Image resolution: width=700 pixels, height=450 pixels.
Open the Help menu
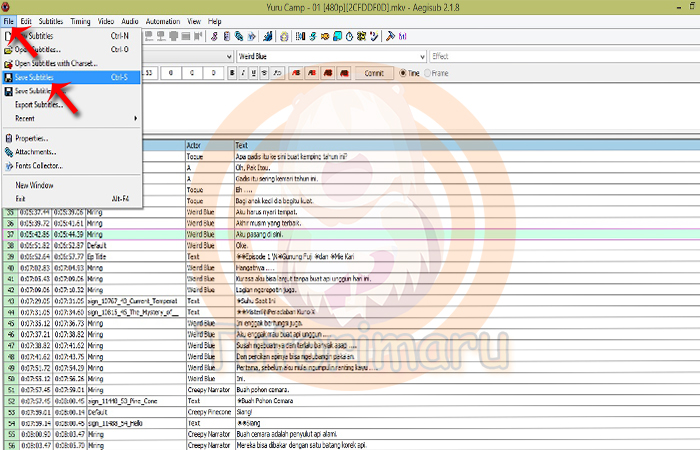(215, 21)
